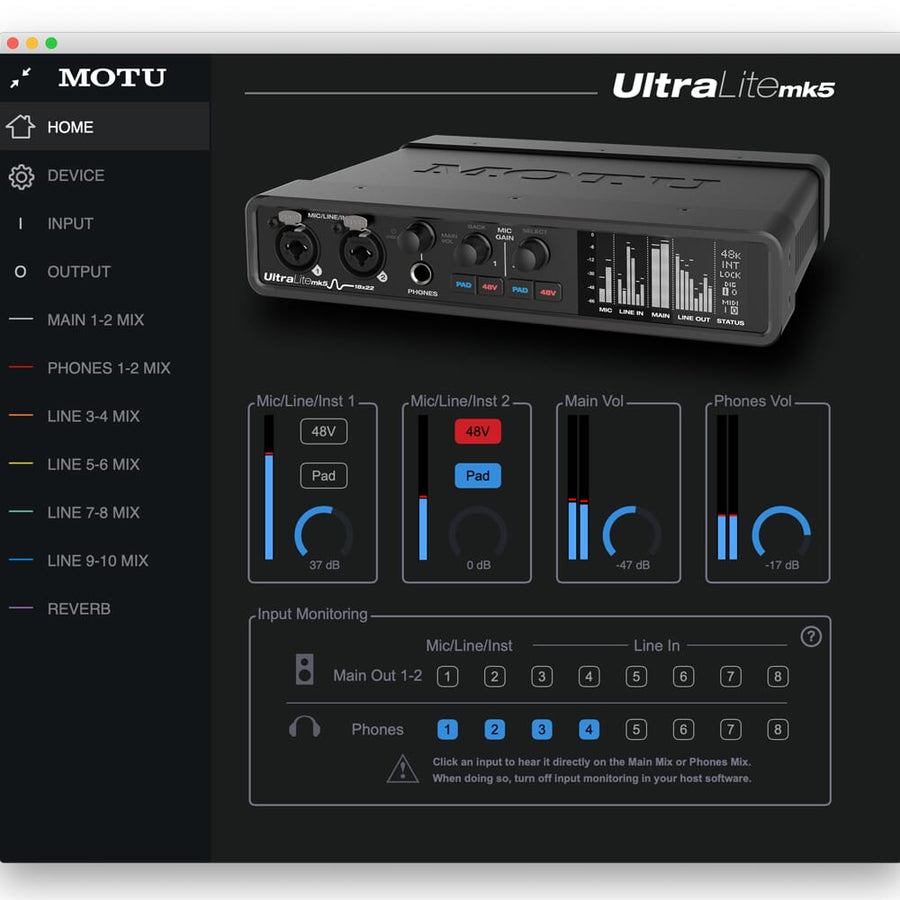Click the yellow macOS minimize button
This screenshot has width=900, height=900.
(x=32, y=43)
